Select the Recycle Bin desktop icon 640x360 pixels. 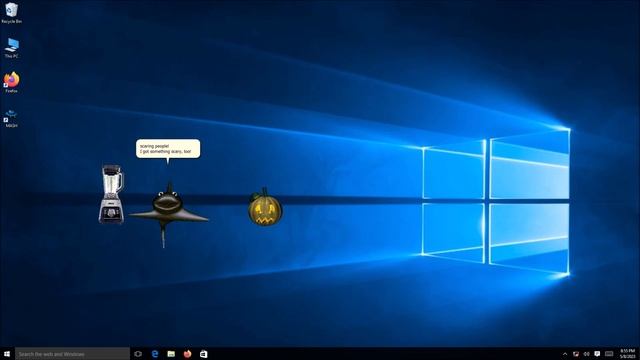click(11, 13)
